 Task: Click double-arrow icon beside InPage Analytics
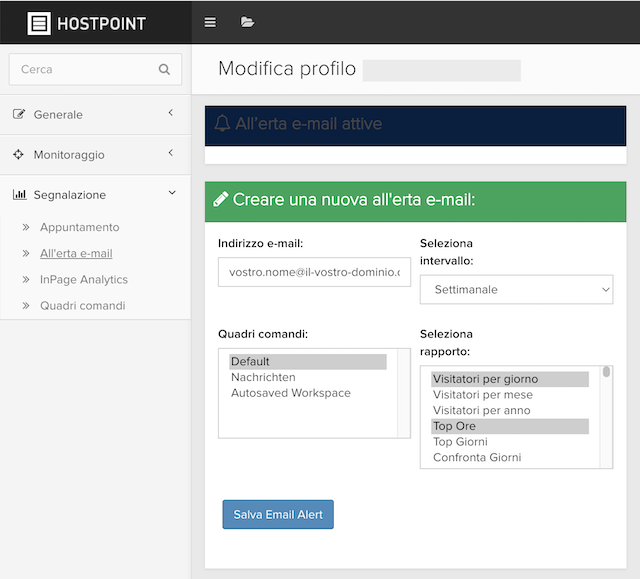tap(26, 280)
